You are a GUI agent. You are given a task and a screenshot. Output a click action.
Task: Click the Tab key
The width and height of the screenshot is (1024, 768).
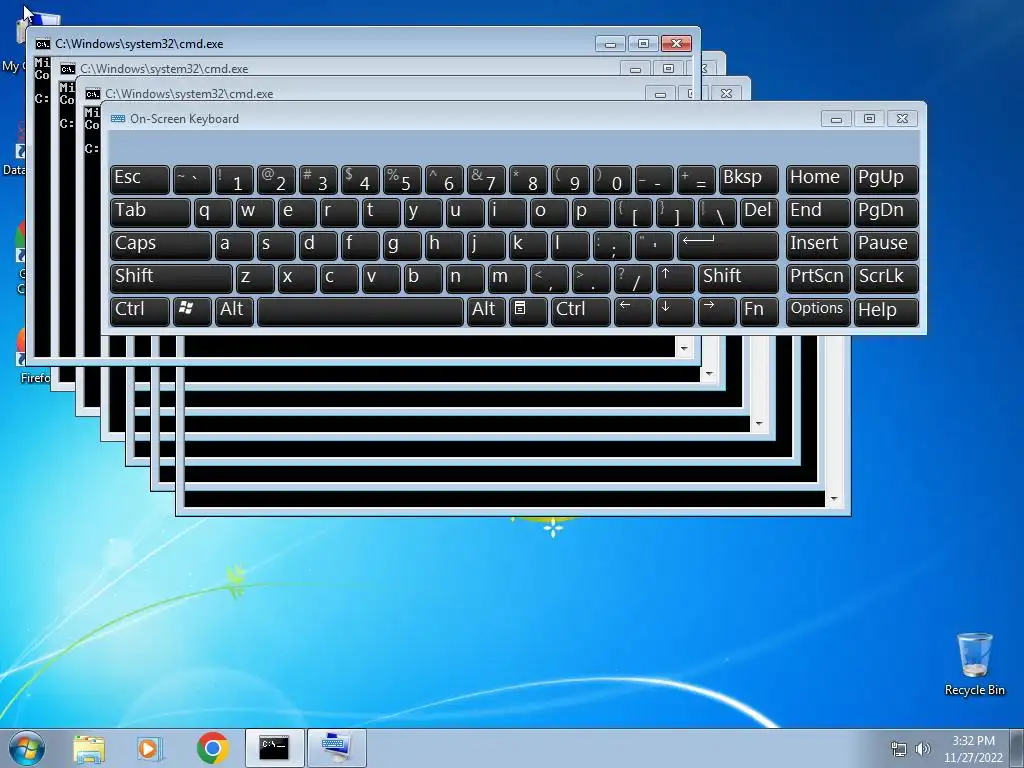pos(150,212)
